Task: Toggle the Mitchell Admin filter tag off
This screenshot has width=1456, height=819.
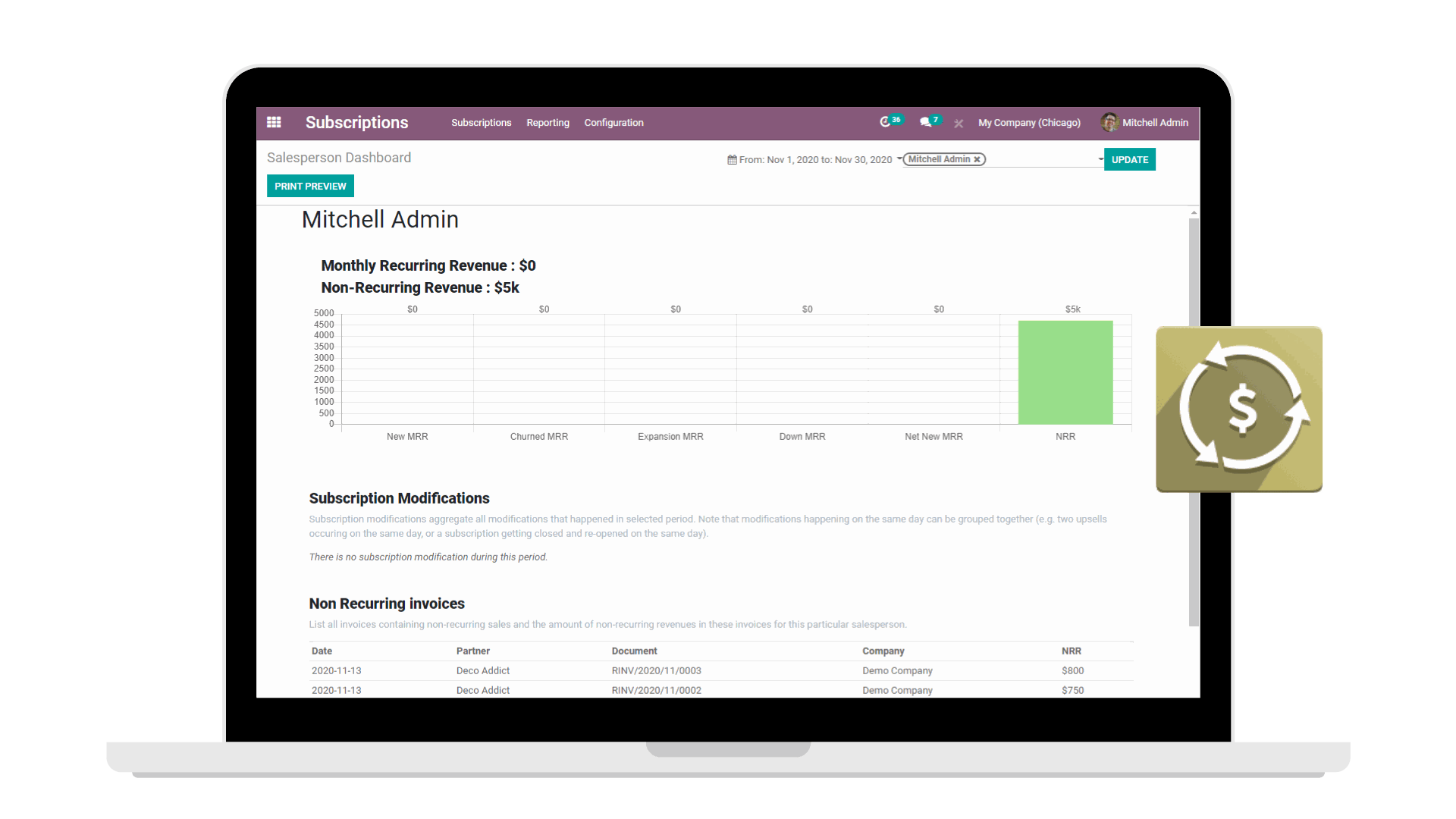Action: click(977, 159)
